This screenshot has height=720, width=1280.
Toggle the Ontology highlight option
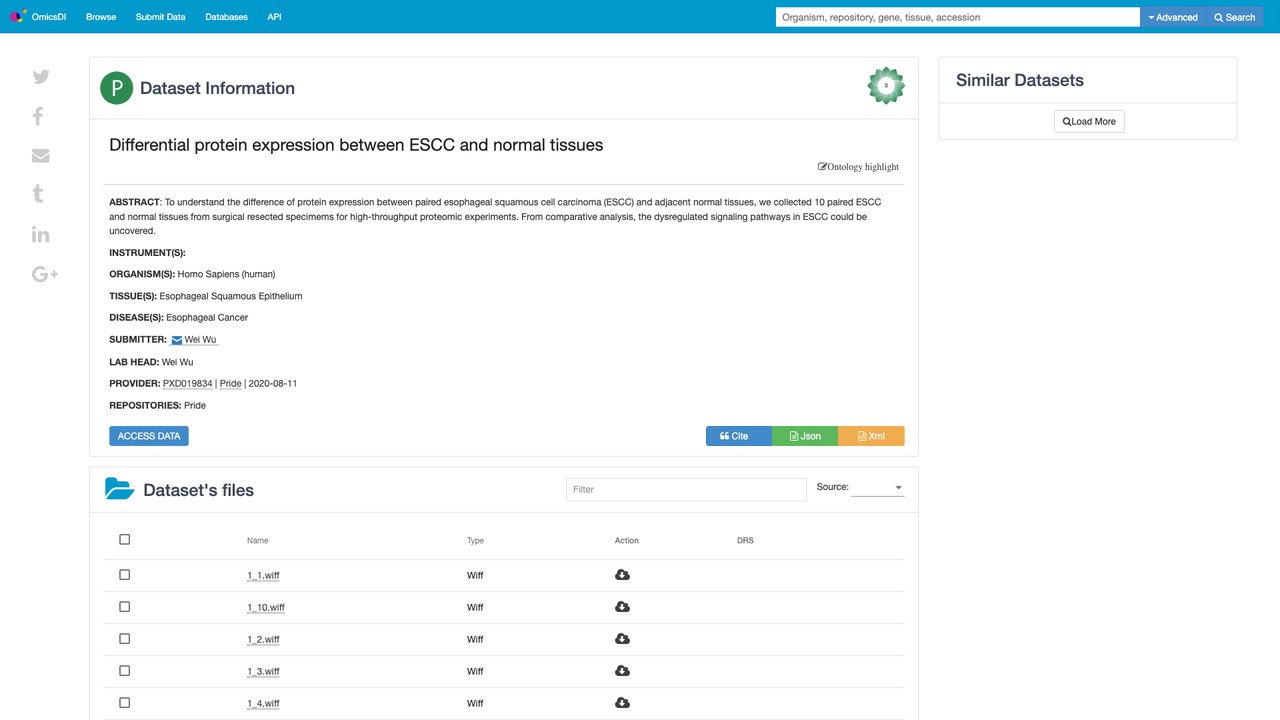[x=859, y=167]
